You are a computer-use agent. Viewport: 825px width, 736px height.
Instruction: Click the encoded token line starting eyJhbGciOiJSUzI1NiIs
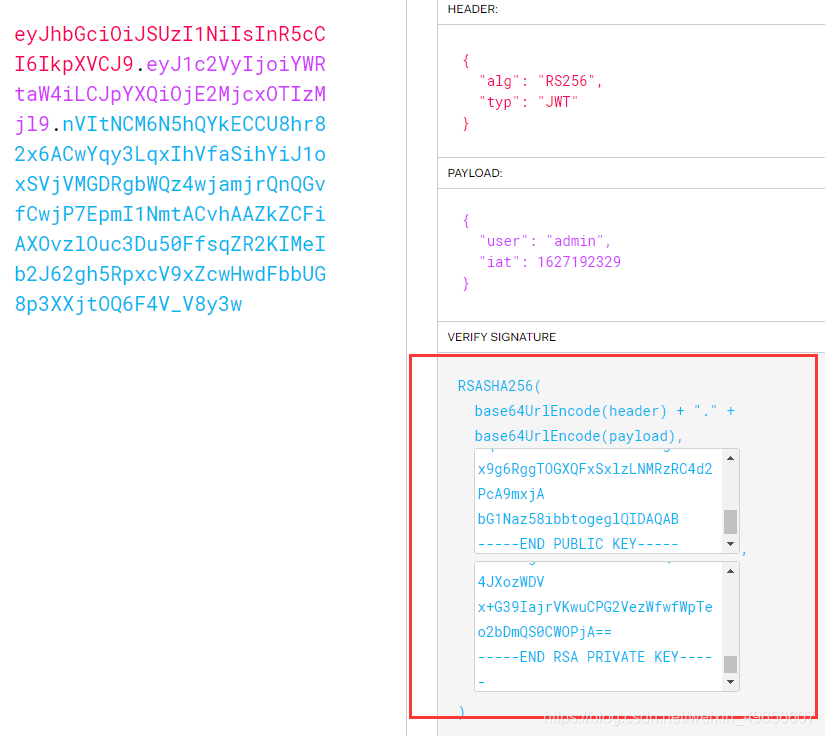pyautogui.click(x=170, y=34)
